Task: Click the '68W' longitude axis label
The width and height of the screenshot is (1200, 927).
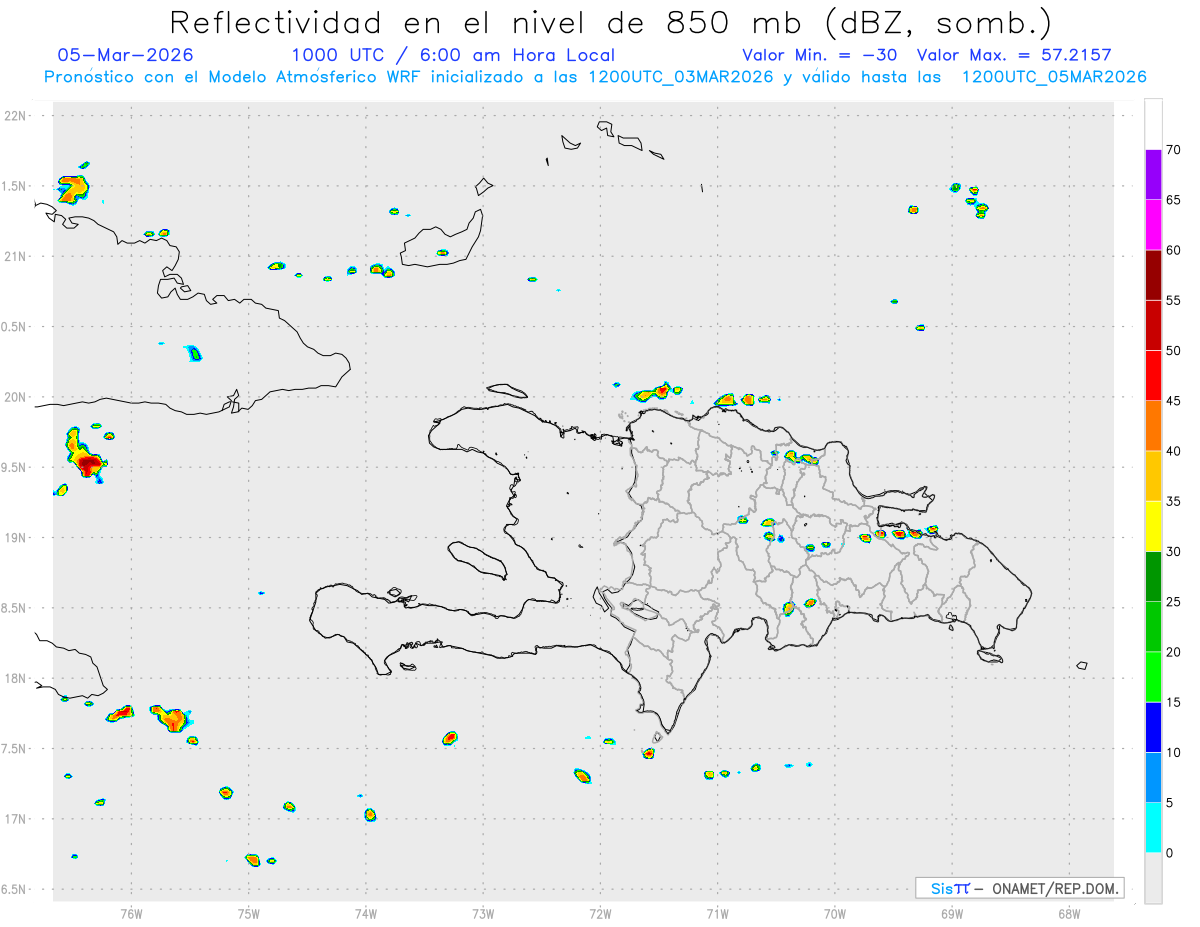Action: pos(1069,914)
